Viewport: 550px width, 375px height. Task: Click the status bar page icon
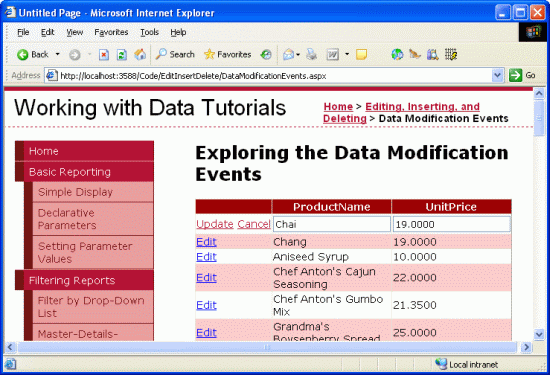10,364
